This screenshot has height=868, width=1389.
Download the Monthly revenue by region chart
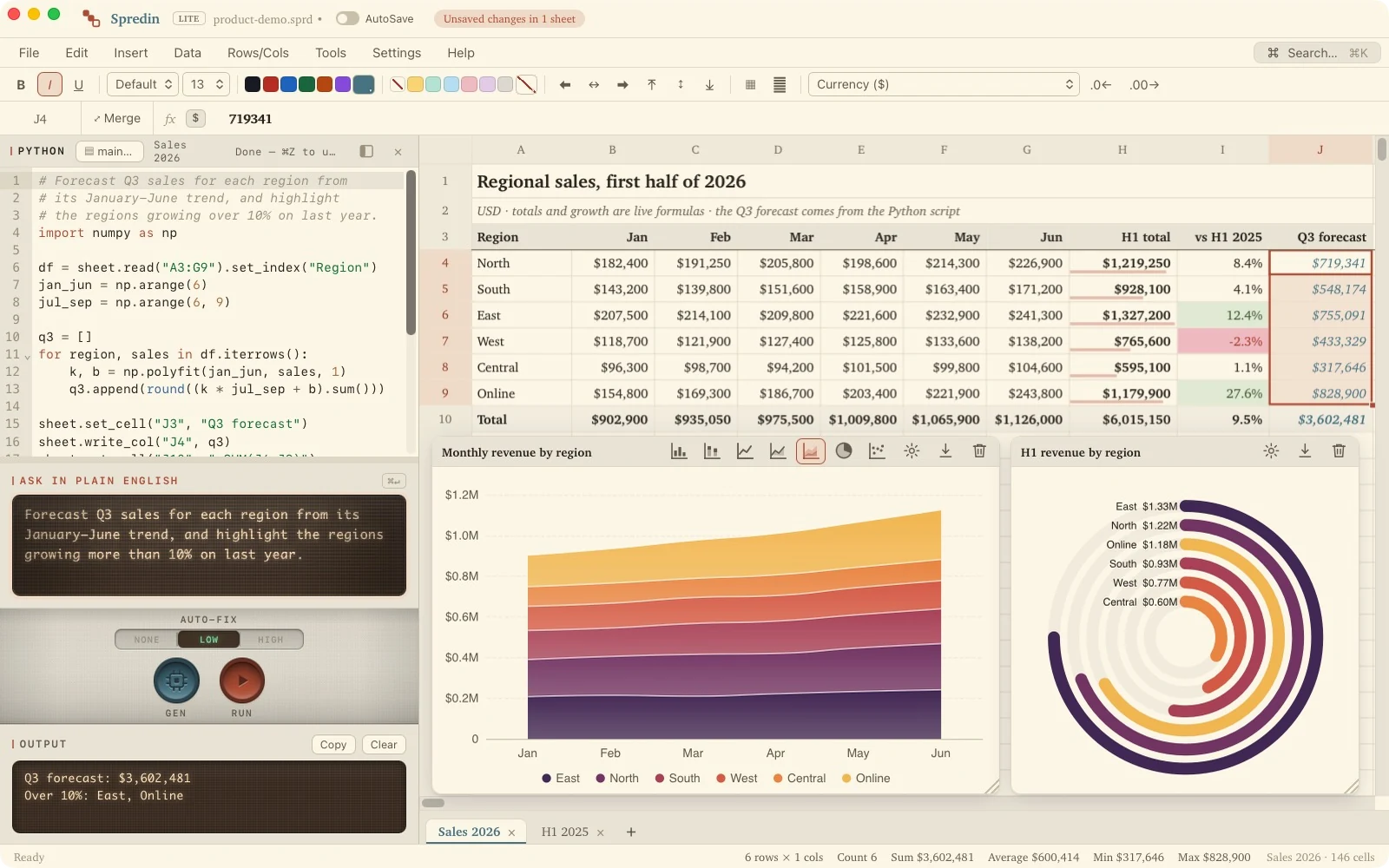coord(945,451)
